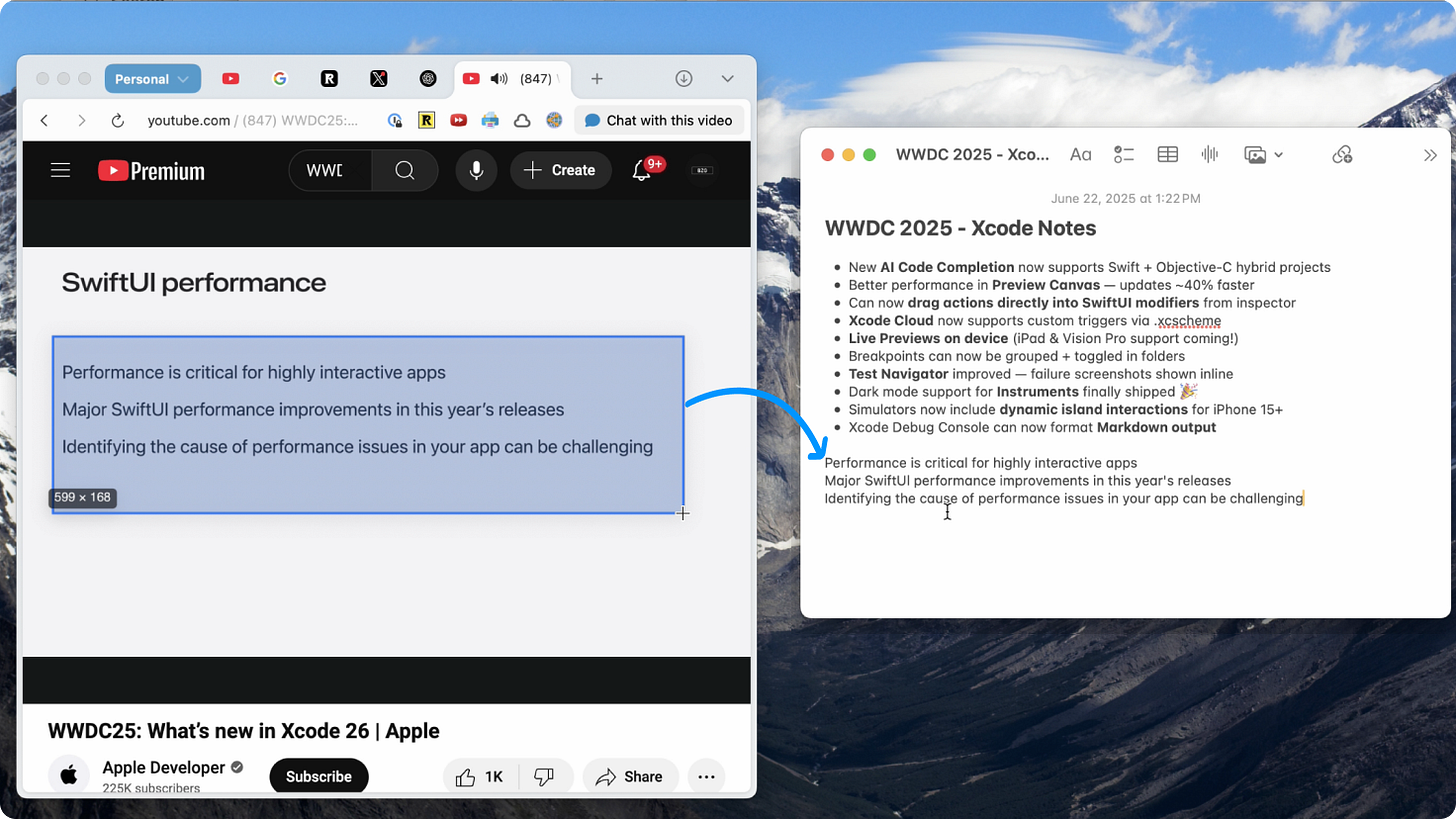Open the Aa text format menu in Notes

(x=1080, y=155)
